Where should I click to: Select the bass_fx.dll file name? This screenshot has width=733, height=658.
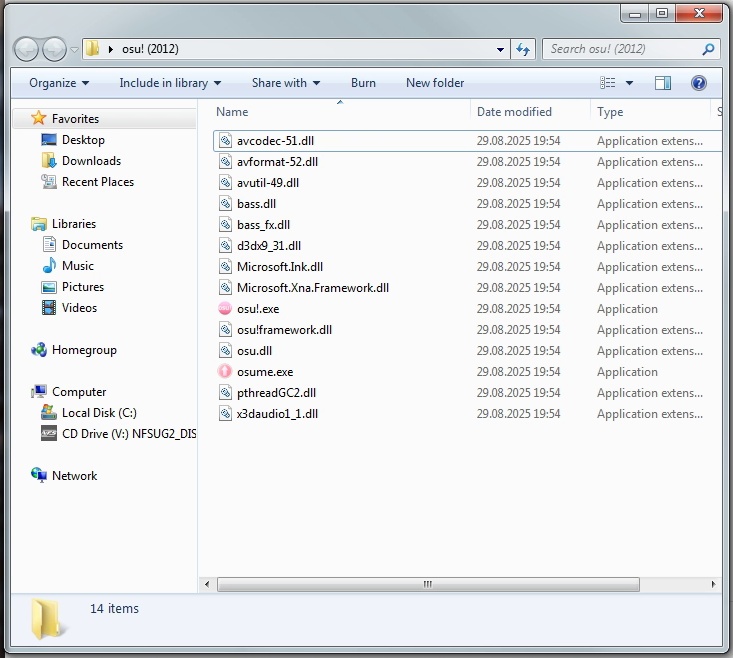263,225
